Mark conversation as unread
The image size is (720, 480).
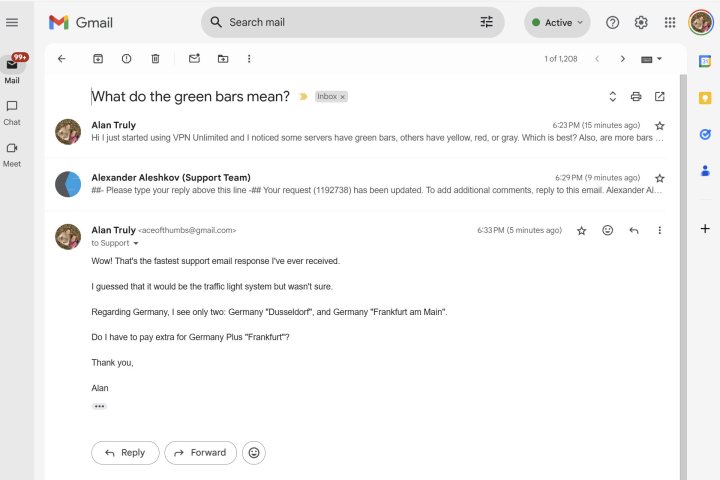point(194,59)
